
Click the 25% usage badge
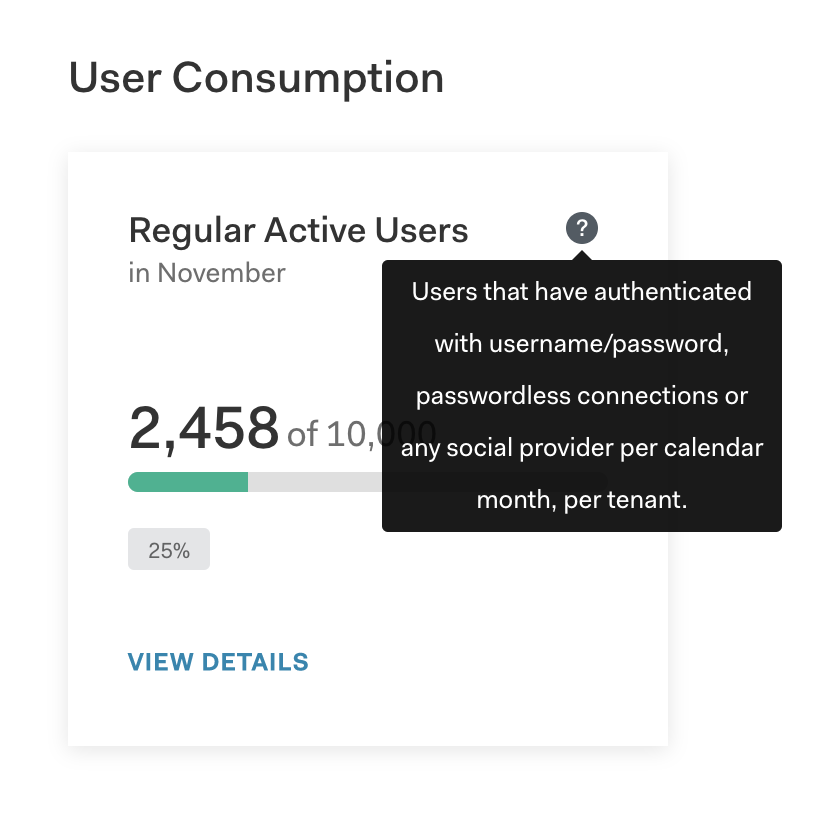[x=169, y=549]
